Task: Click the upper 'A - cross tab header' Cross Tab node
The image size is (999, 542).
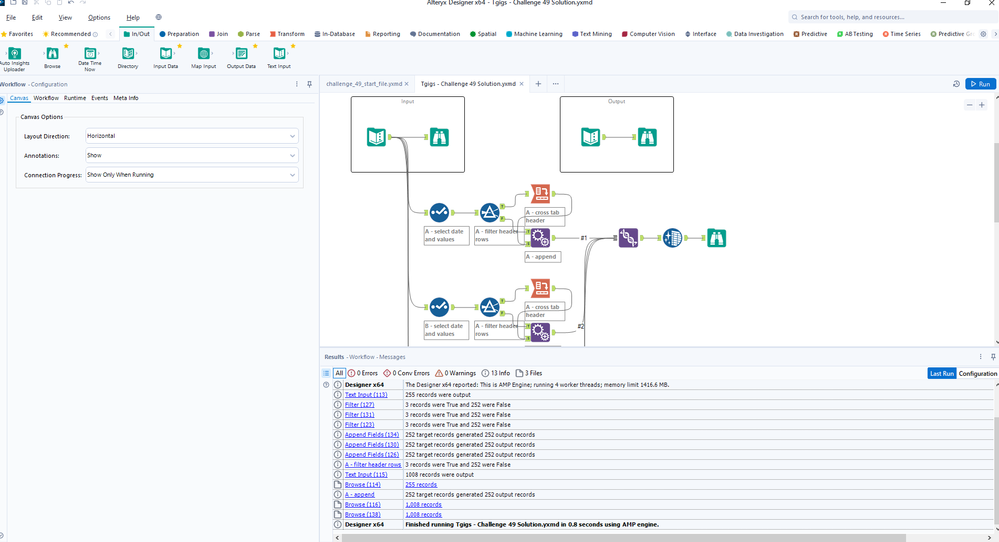Action: pos(540,193)
